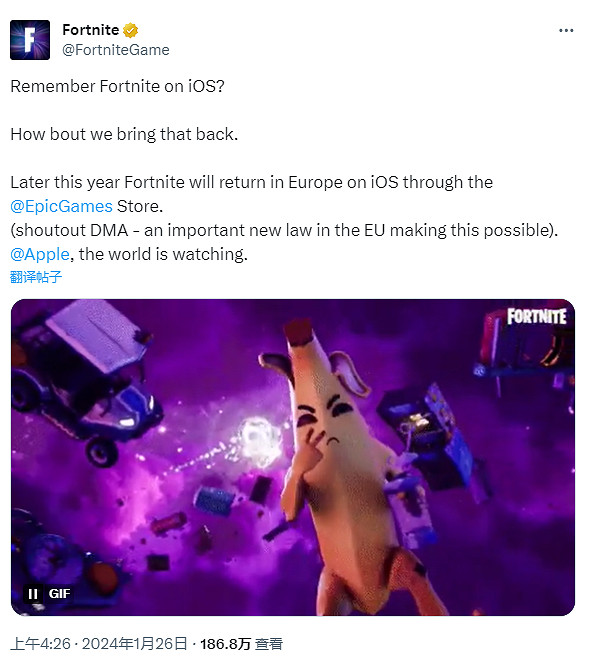
Task: Open the @Apple mention link
Action: (x=40, y=254)
